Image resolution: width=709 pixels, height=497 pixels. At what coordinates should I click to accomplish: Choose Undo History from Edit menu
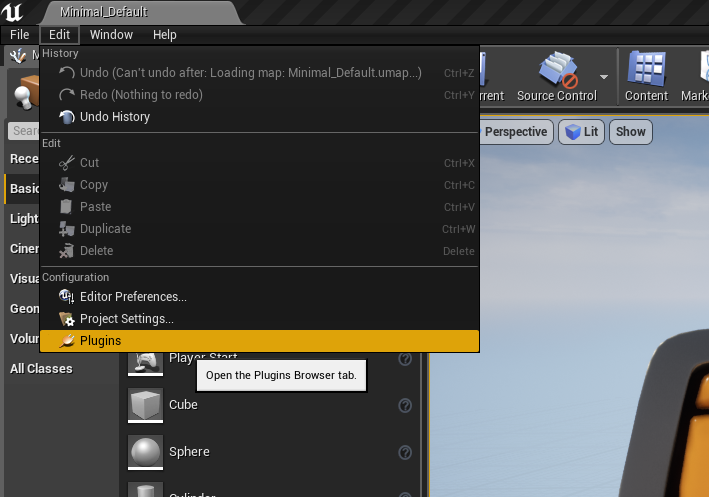[260, 117]
